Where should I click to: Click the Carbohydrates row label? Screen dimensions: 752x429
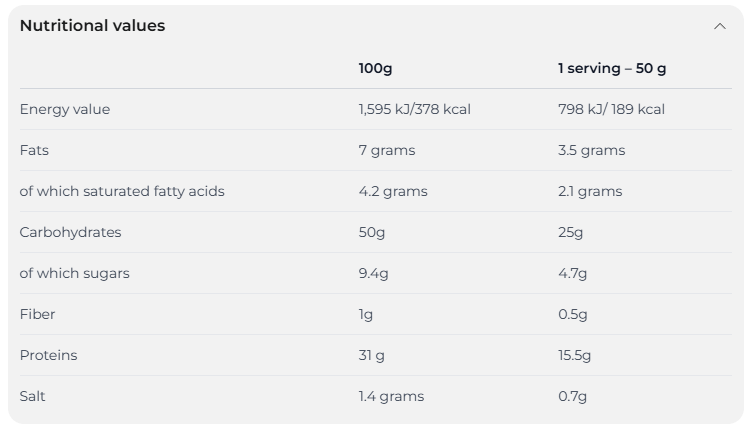[x=70, y=232]
